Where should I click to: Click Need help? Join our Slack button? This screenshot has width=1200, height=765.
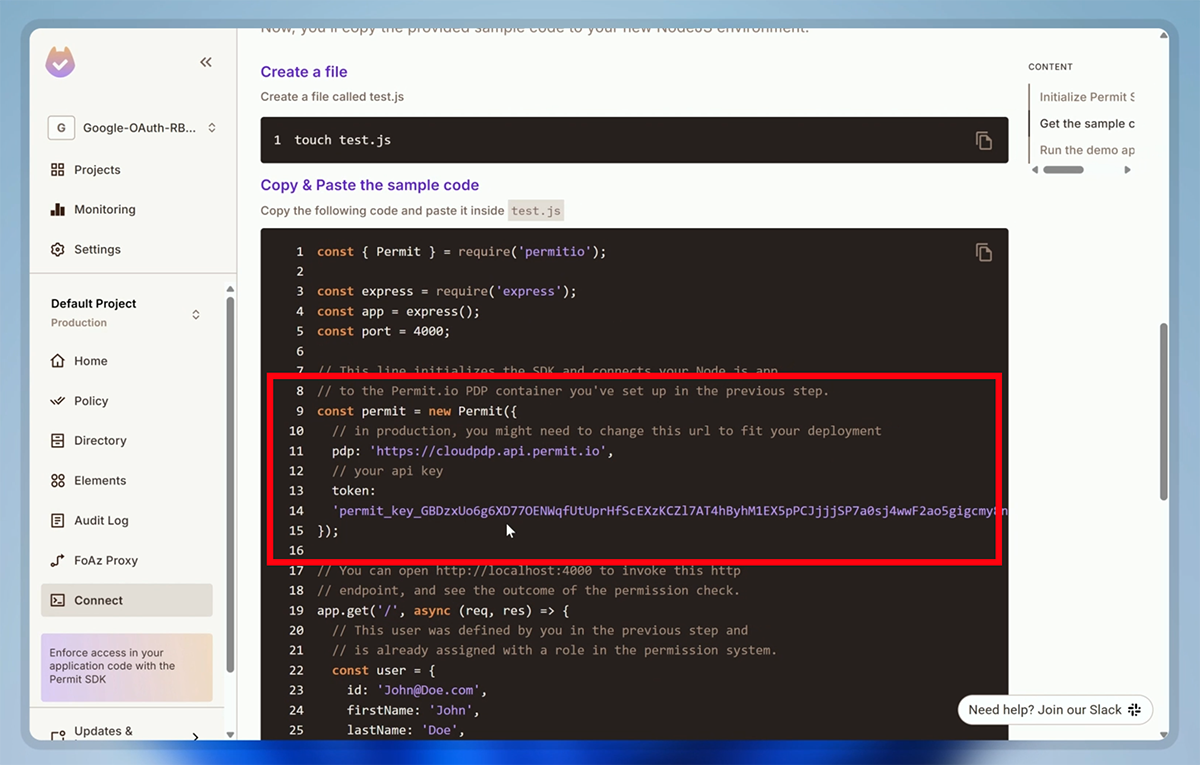tap(1055, 710)
